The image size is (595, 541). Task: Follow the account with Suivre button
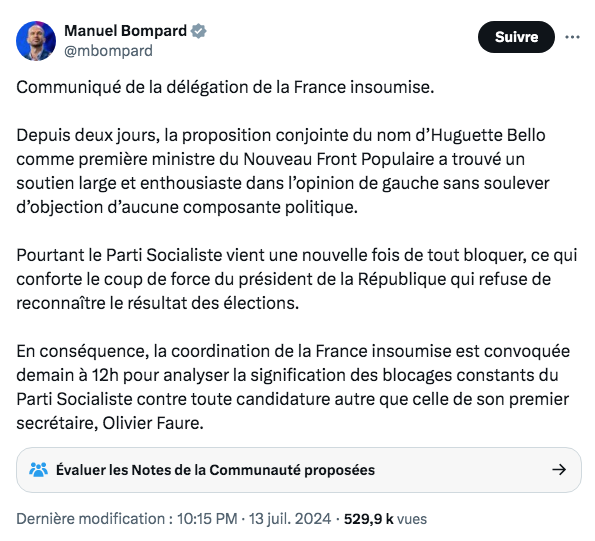(x=516, y=37)
